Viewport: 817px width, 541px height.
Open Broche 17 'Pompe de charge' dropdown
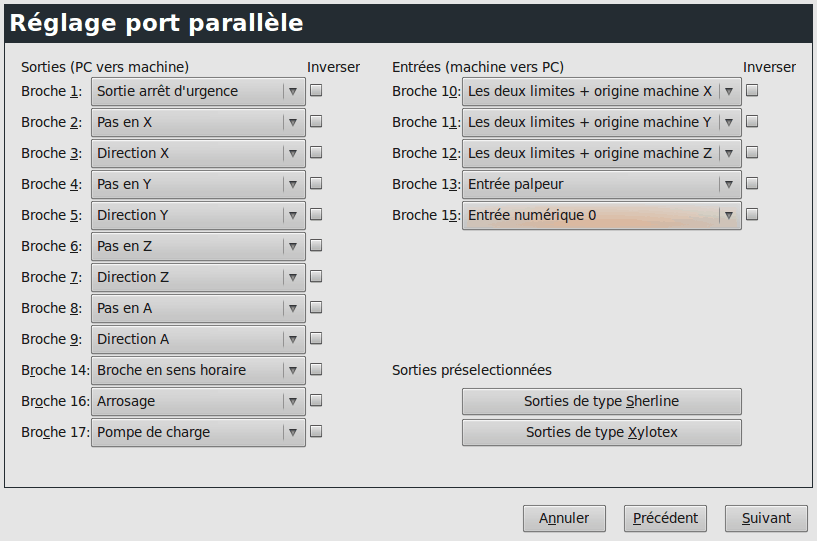[x=198, y=433]
